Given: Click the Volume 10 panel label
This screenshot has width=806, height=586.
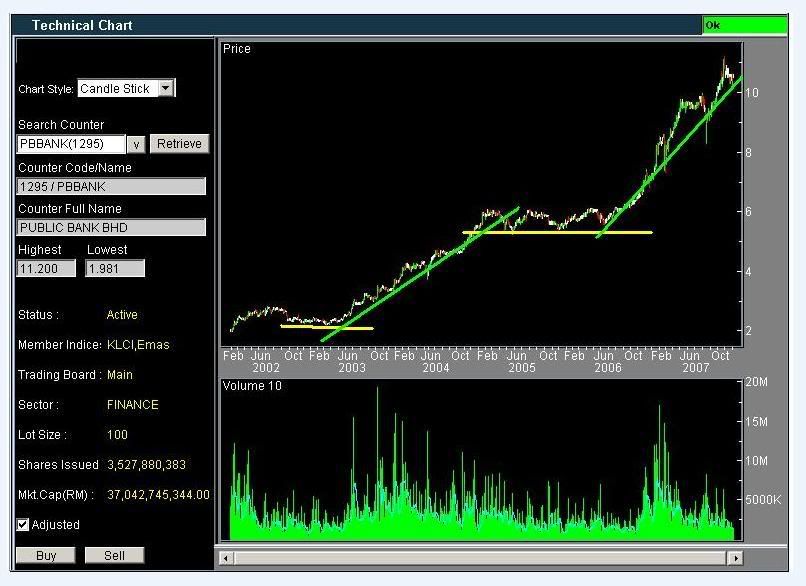Looking at the screenshot, I should point(251,386).
